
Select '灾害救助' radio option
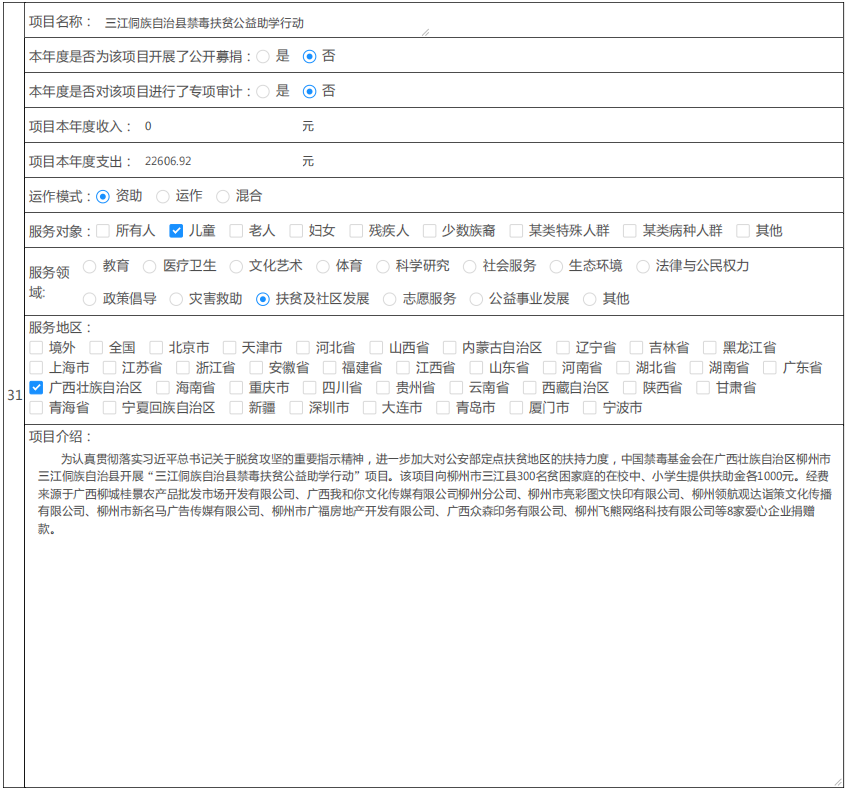click(x=176, y=299)
